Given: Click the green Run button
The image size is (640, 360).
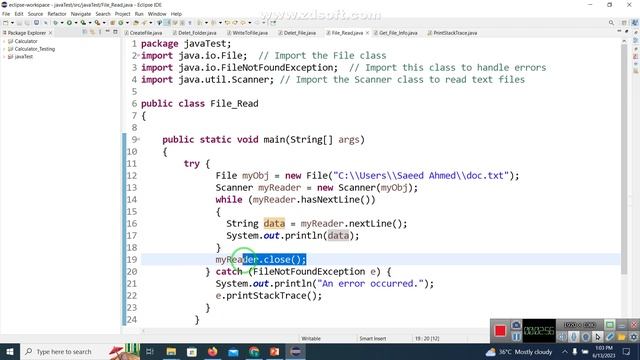Looking at the screenshot, I should 69,23.
